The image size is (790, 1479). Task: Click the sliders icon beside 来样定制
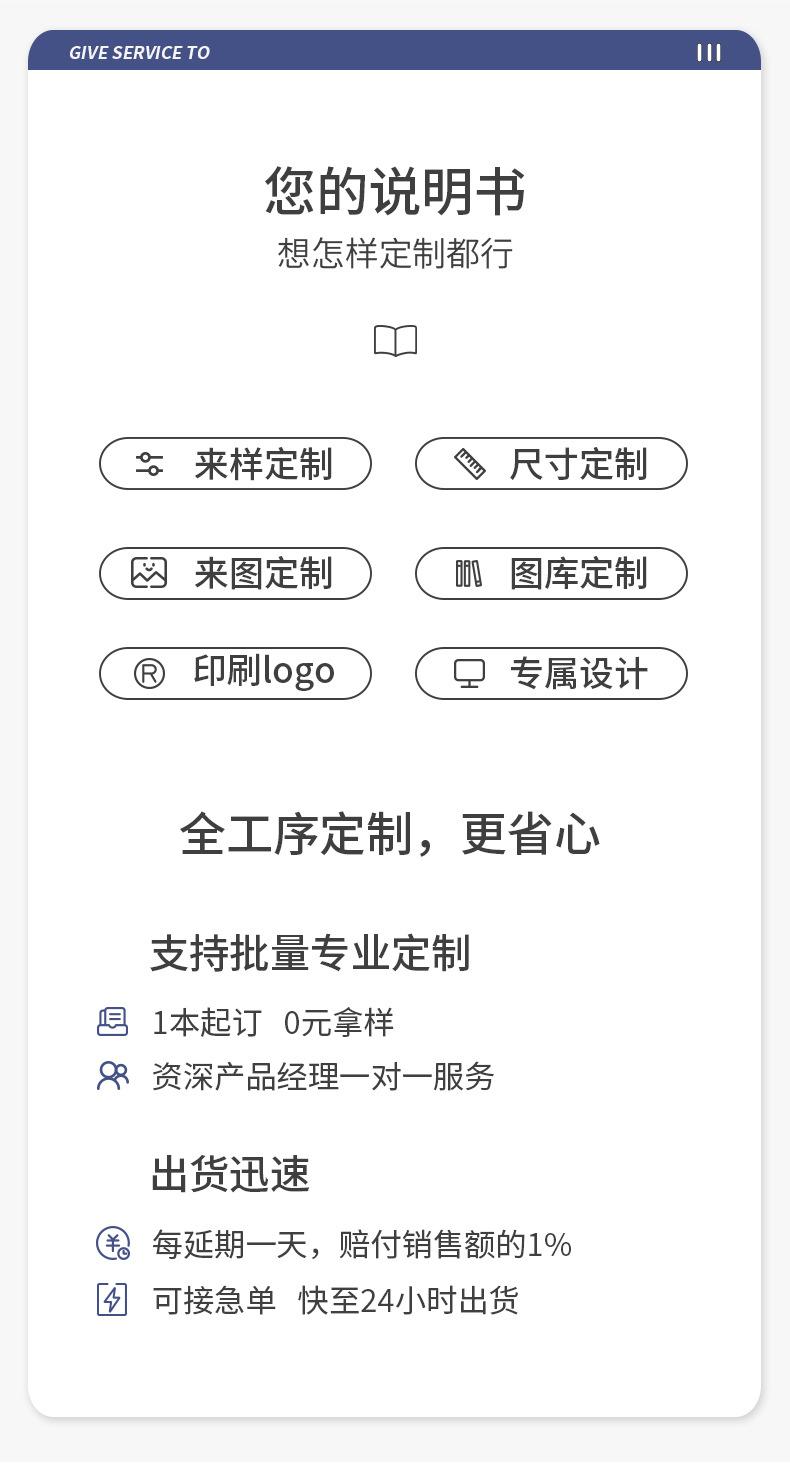click(149, 464)
